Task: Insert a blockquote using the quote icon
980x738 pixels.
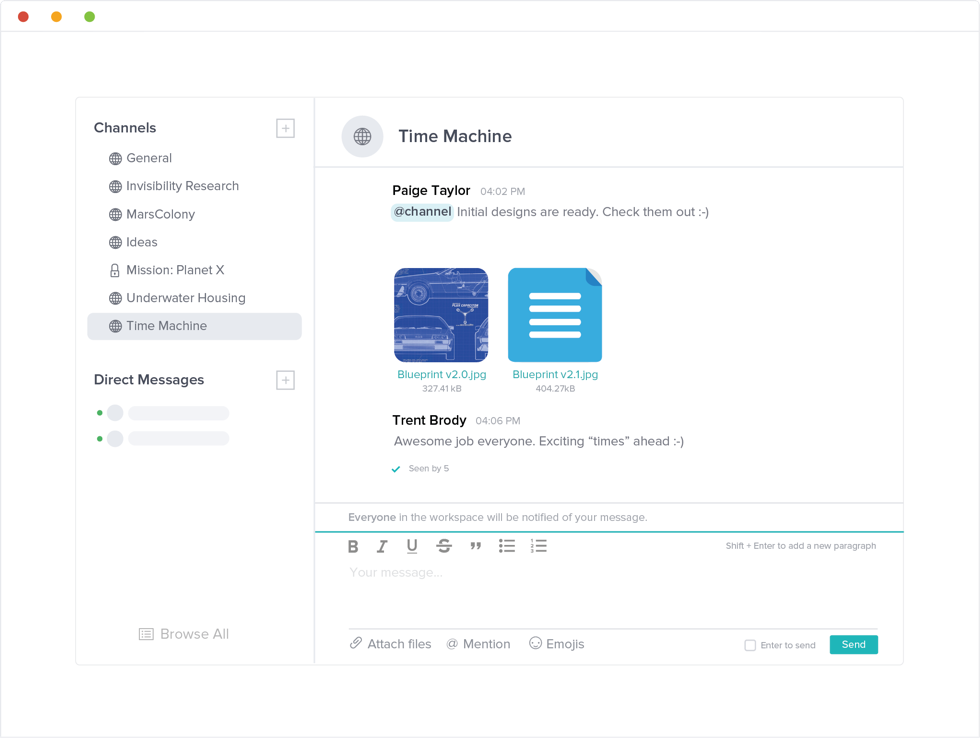Action: 475,546
